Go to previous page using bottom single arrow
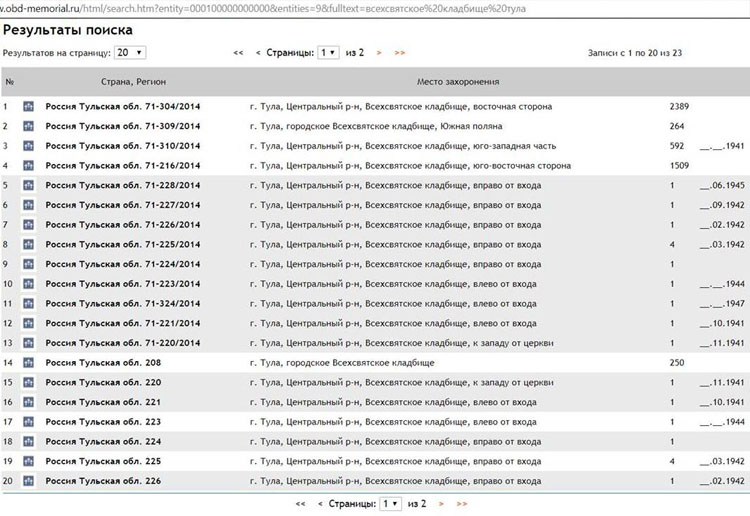750x516 pixels. (x=320, y=504)
